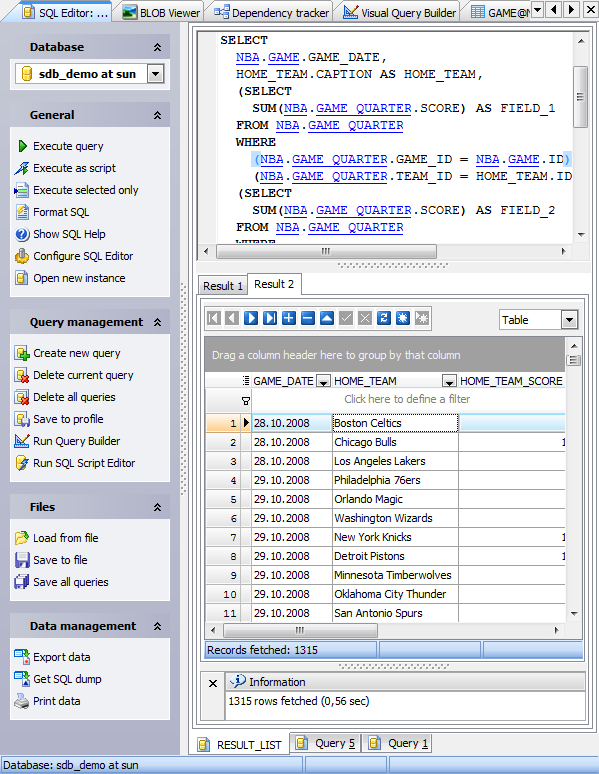Screen dimensions: 599x774
Task: Switch to Query 1 tab
Action: (x=399, y=743)
